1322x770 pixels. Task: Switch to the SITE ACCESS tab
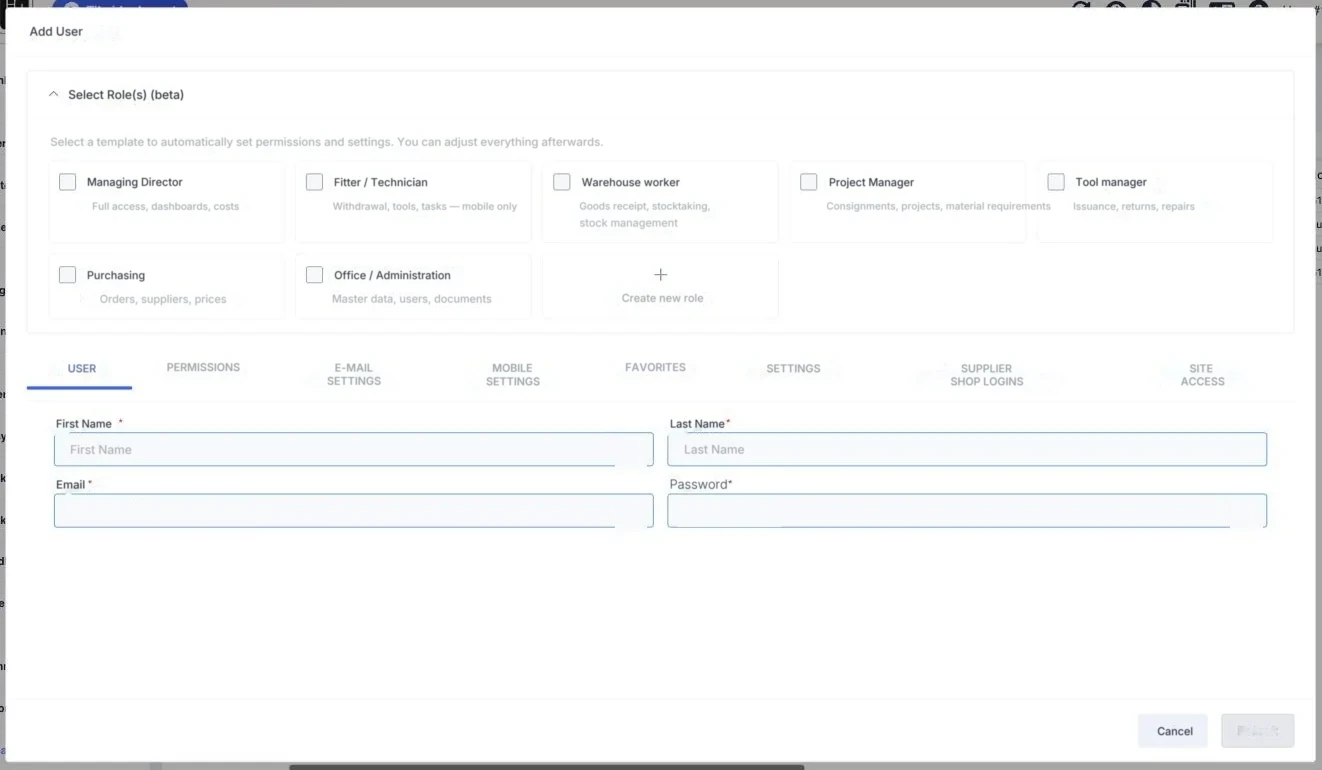(x=1202, y=375)
